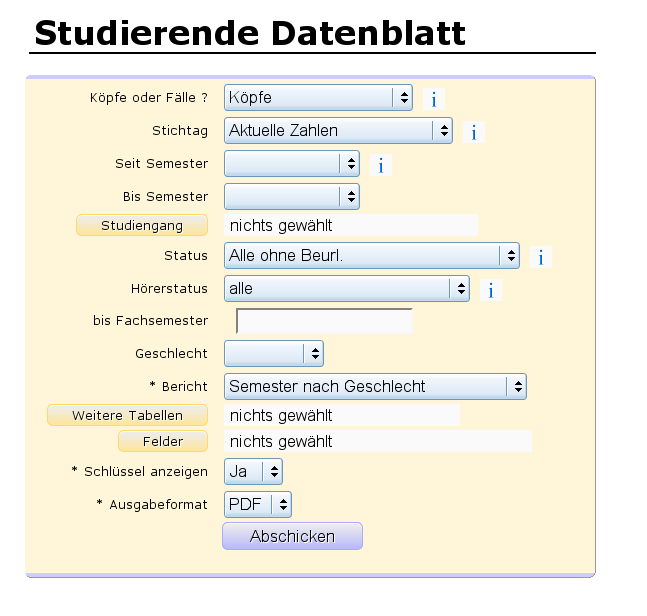Expand the Bericht 'Semester nach Geschlecht' dropdown

pyautogui.click(x=375, y=386)
